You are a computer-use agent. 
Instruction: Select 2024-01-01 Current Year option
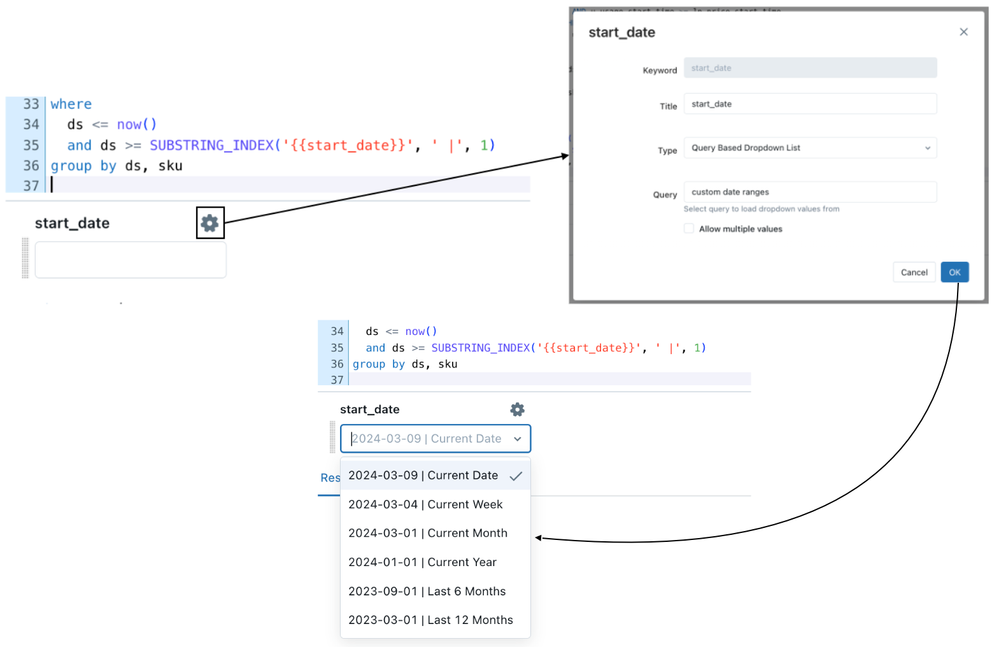[x=422, y=562]
